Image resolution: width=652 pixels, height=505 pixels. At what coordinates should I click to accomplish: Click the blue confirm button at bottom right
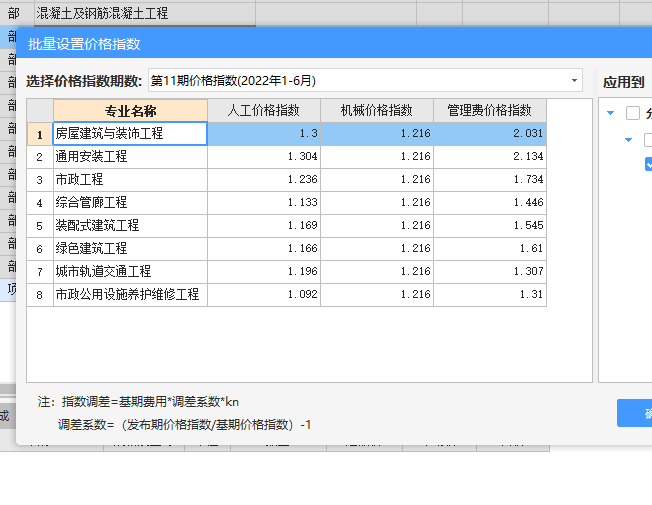point(635,413)
